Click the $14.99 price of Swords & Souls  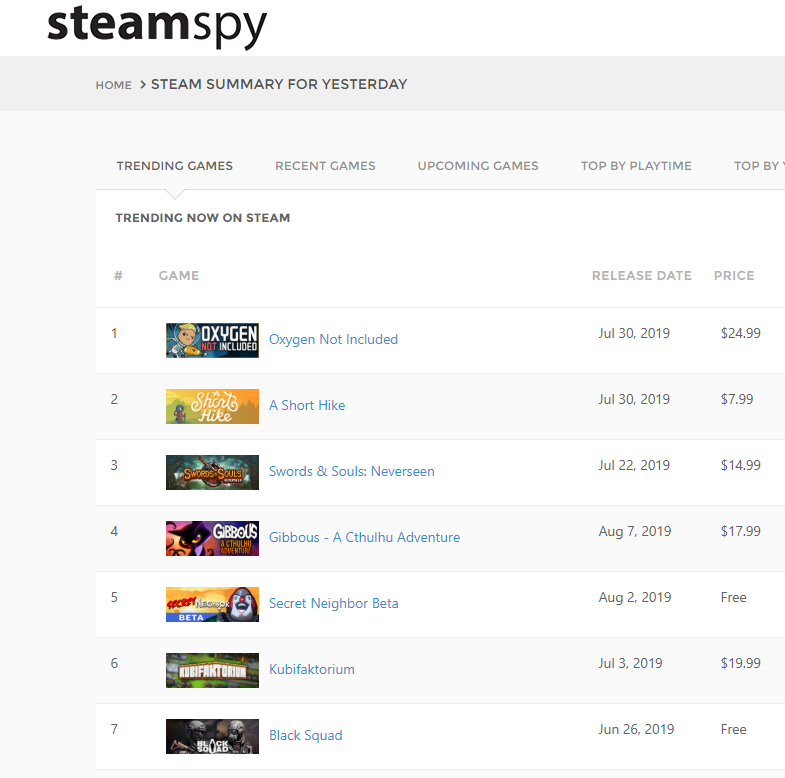(740, 465)
